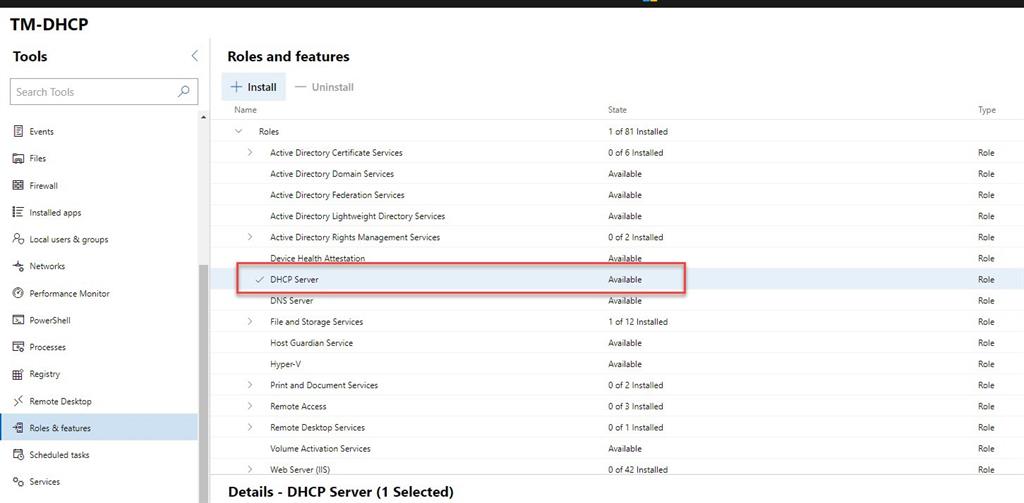Select Active Directory Domain Services row
This screenshot has height=503, width=1024.
coord(616,174)
